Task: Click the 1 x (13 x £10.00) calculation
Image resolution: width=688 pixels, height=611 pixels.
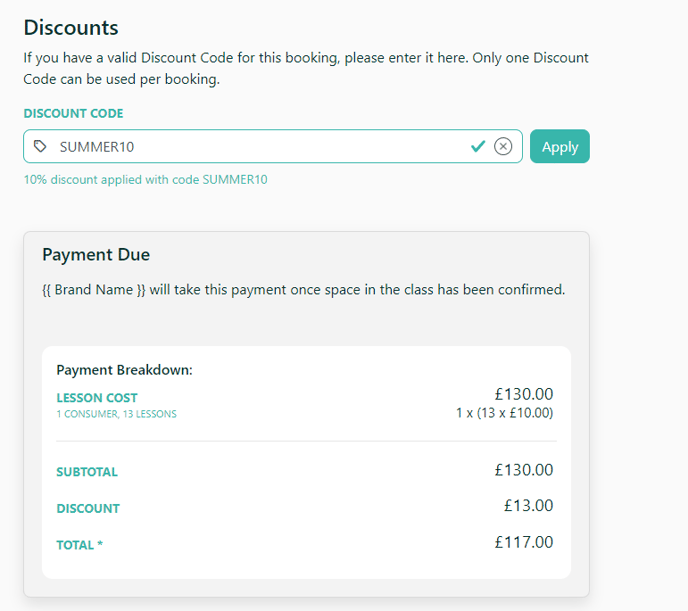Action: 505,413
